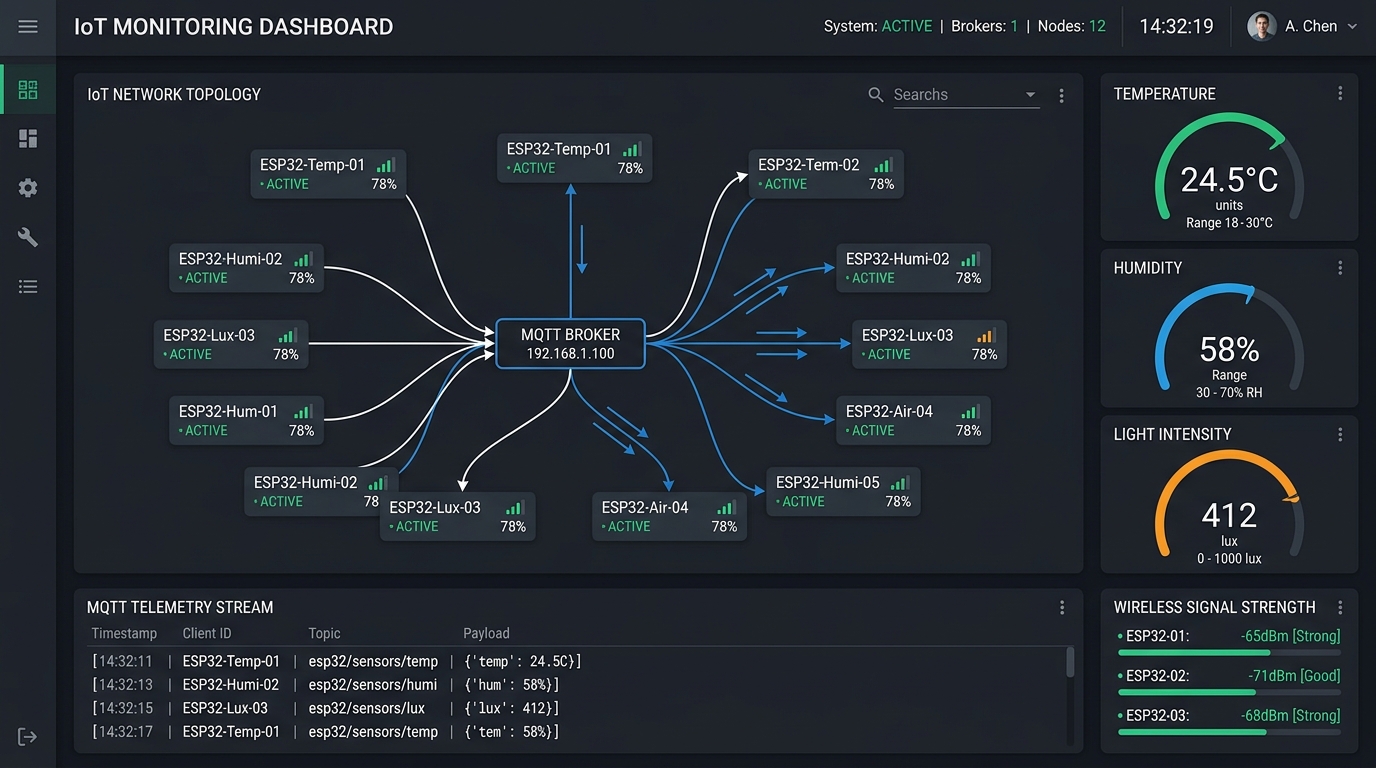
Task: Click the "Nodes: 12" header status
Action: pyautogui.click(x=1072, y=27)
